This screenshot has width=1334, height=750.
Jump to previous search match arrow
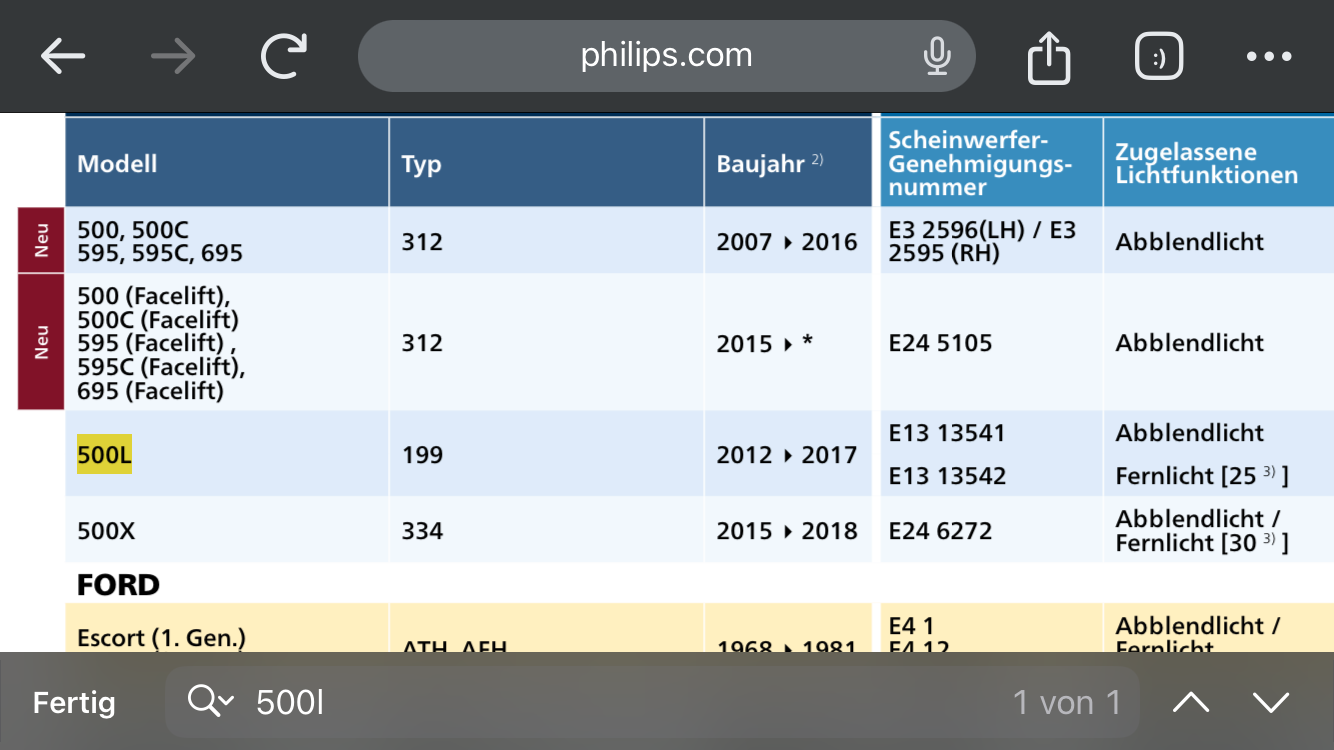click(x=1191, y=703)
